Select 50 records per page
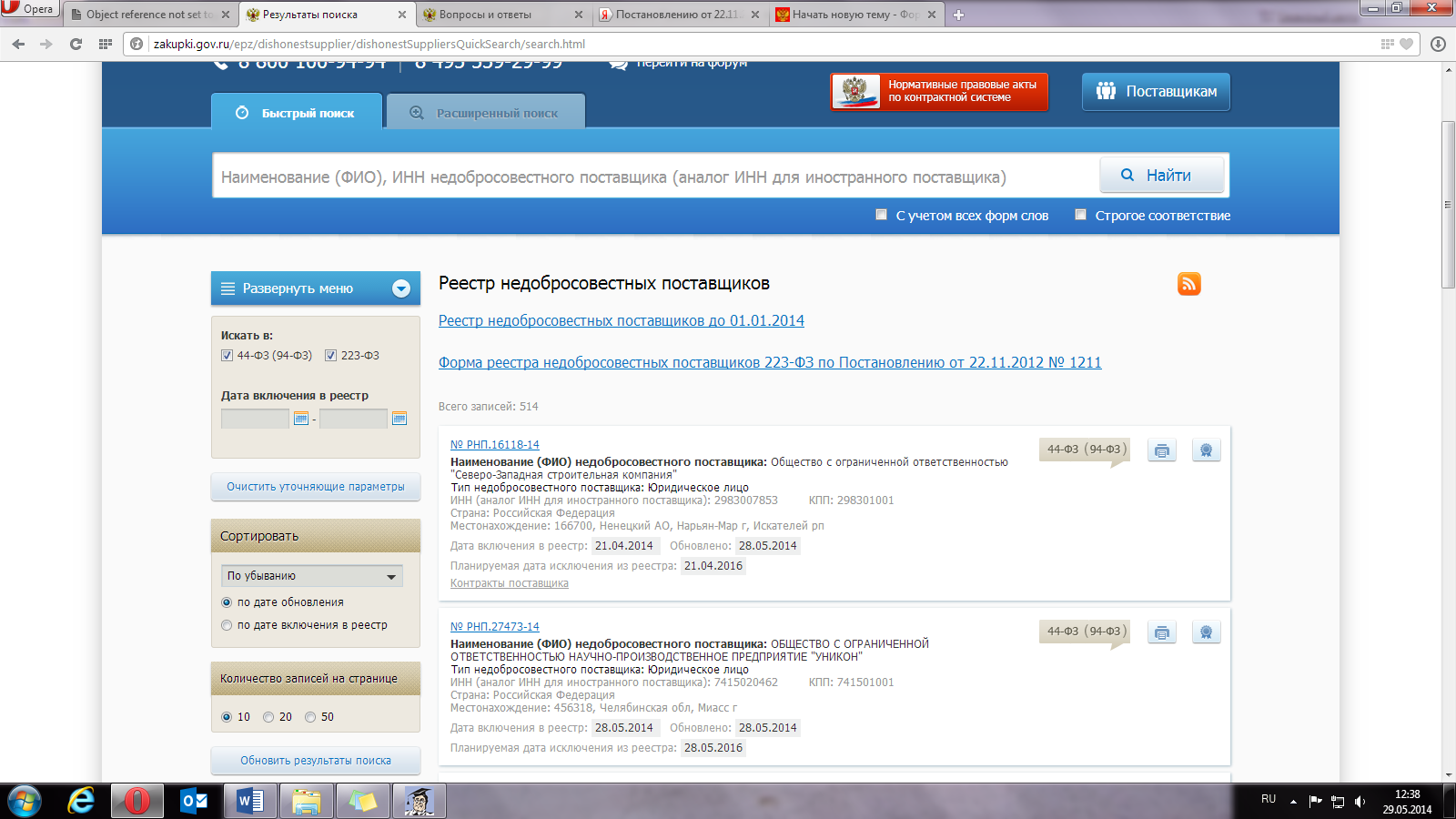Viewport: 1456px width, 819px height. [310, 717]
